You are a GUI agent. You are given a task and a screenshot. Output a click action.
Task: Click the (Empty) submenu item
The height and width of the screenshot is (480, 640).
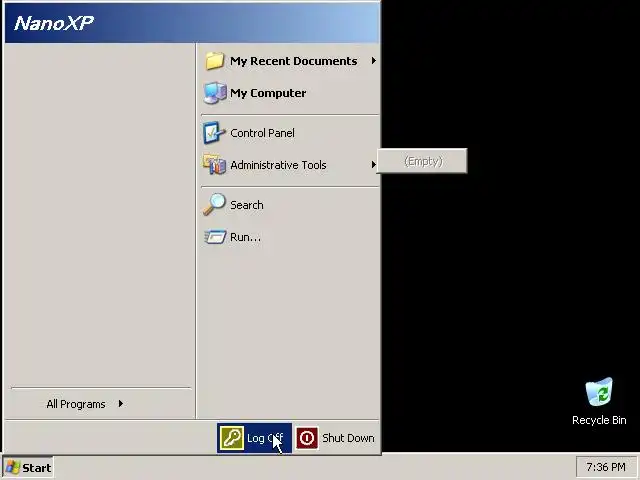tap(422, 161)
